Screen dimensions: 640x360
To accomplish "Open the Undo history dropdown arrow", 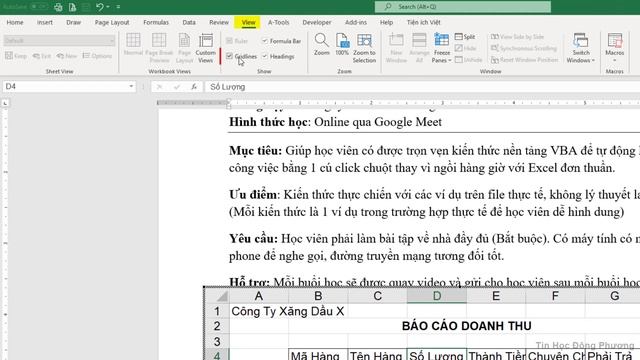I will [108, 7].
